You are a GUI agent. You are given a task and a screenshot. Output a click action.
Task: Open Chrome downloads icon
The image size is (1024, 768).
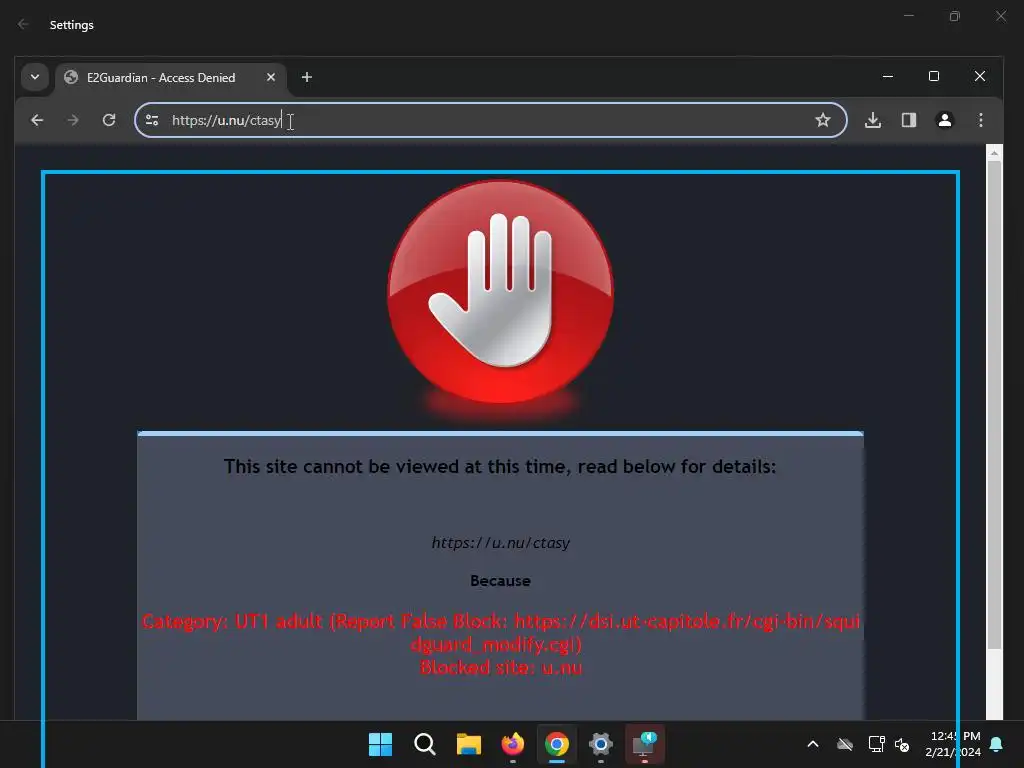873,120
